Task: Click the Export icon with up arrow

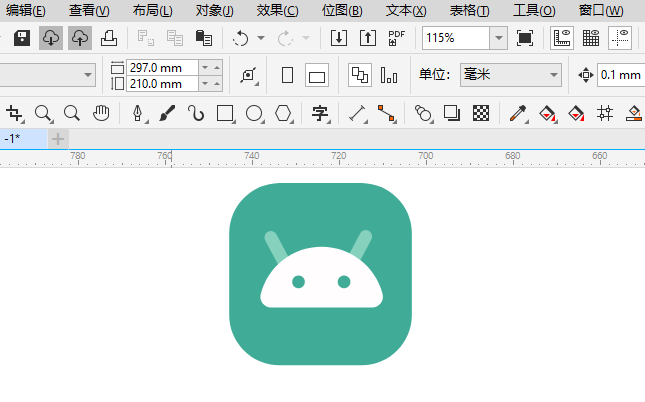Action: point(368,38)
